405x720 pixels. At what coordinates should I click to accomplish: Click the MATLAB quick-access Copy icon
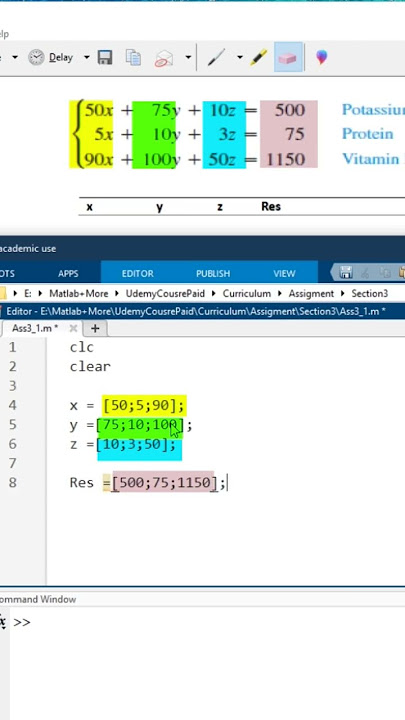pos(386,273)
